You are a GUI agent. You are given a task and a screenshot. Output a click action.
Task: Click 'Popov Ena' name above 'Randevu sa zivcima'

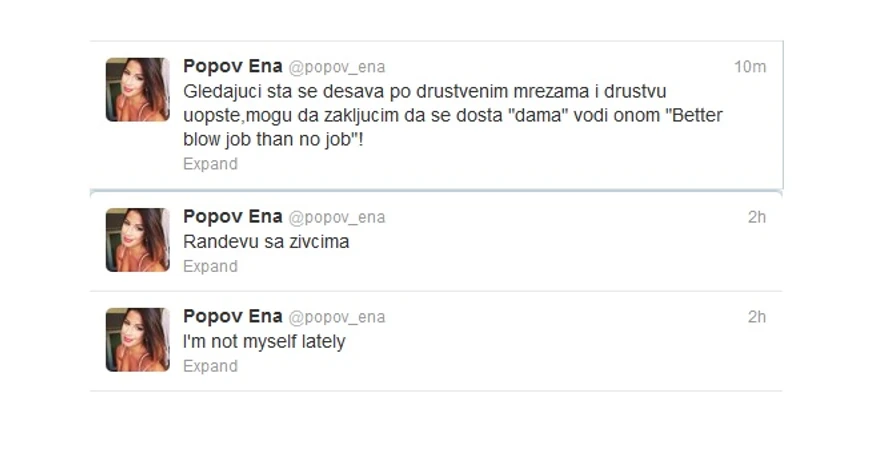click(232, 217)
